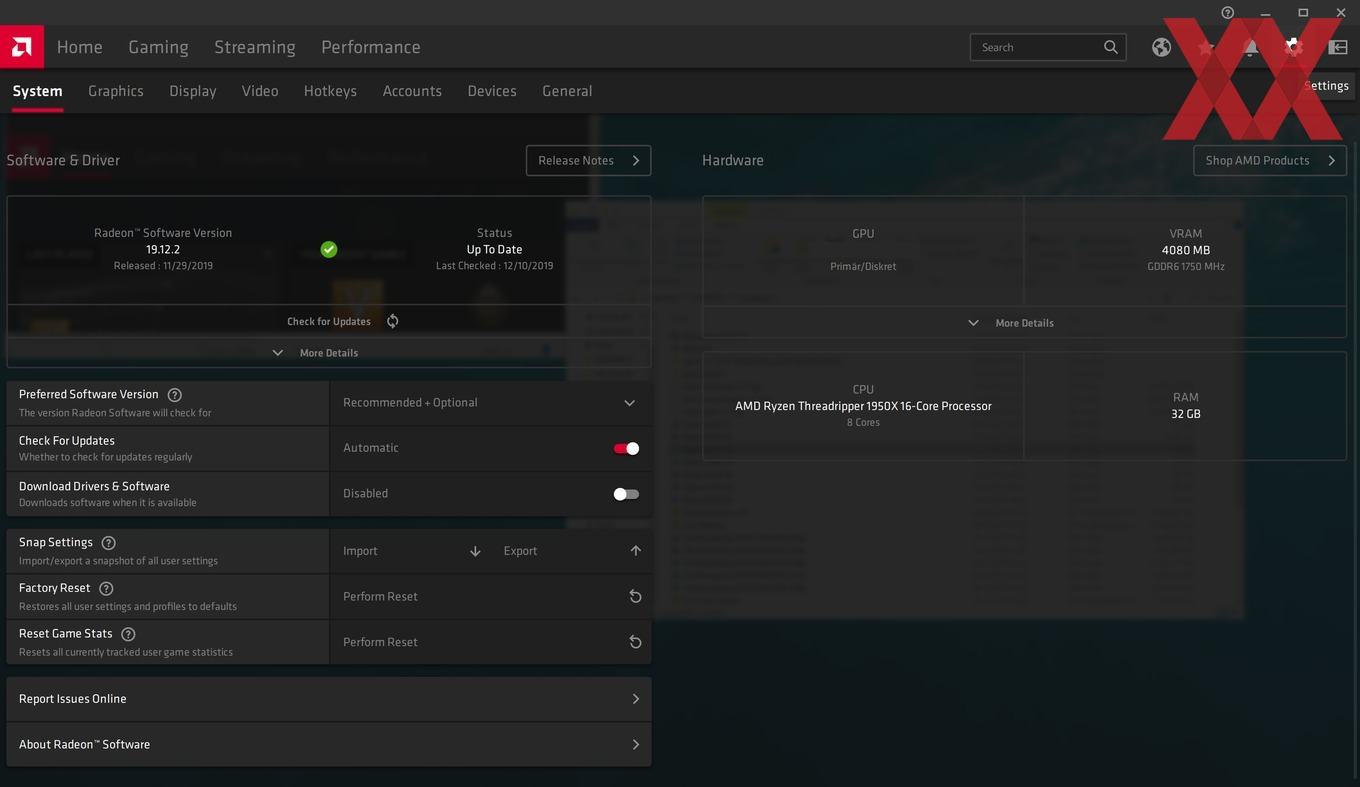The image size is (1360, 787).
Task: Switch to the Devices tab
Action: [x=492, y=91]
